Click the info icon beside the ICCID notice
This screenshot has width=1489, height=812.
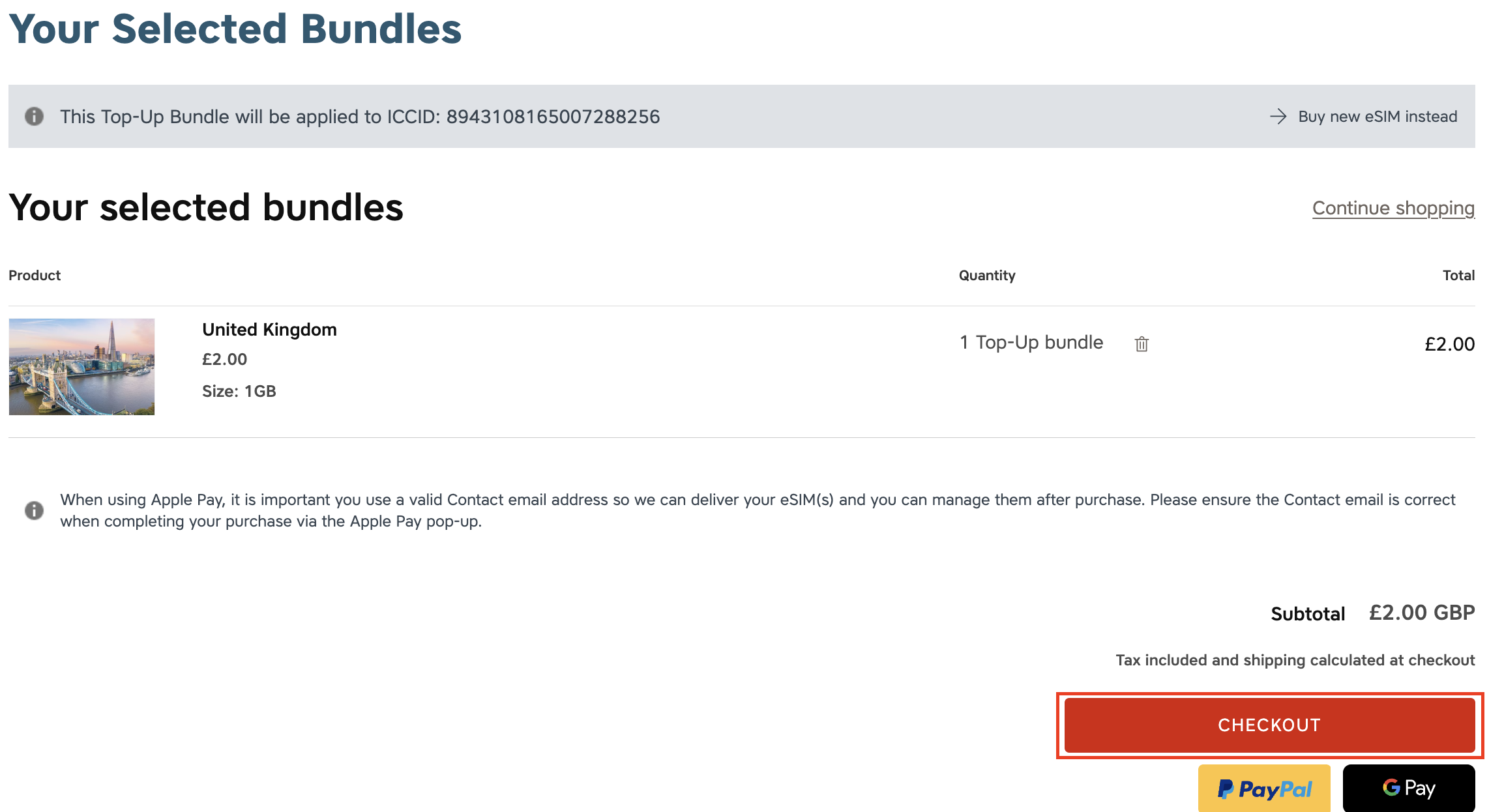[x=34, y=116]
